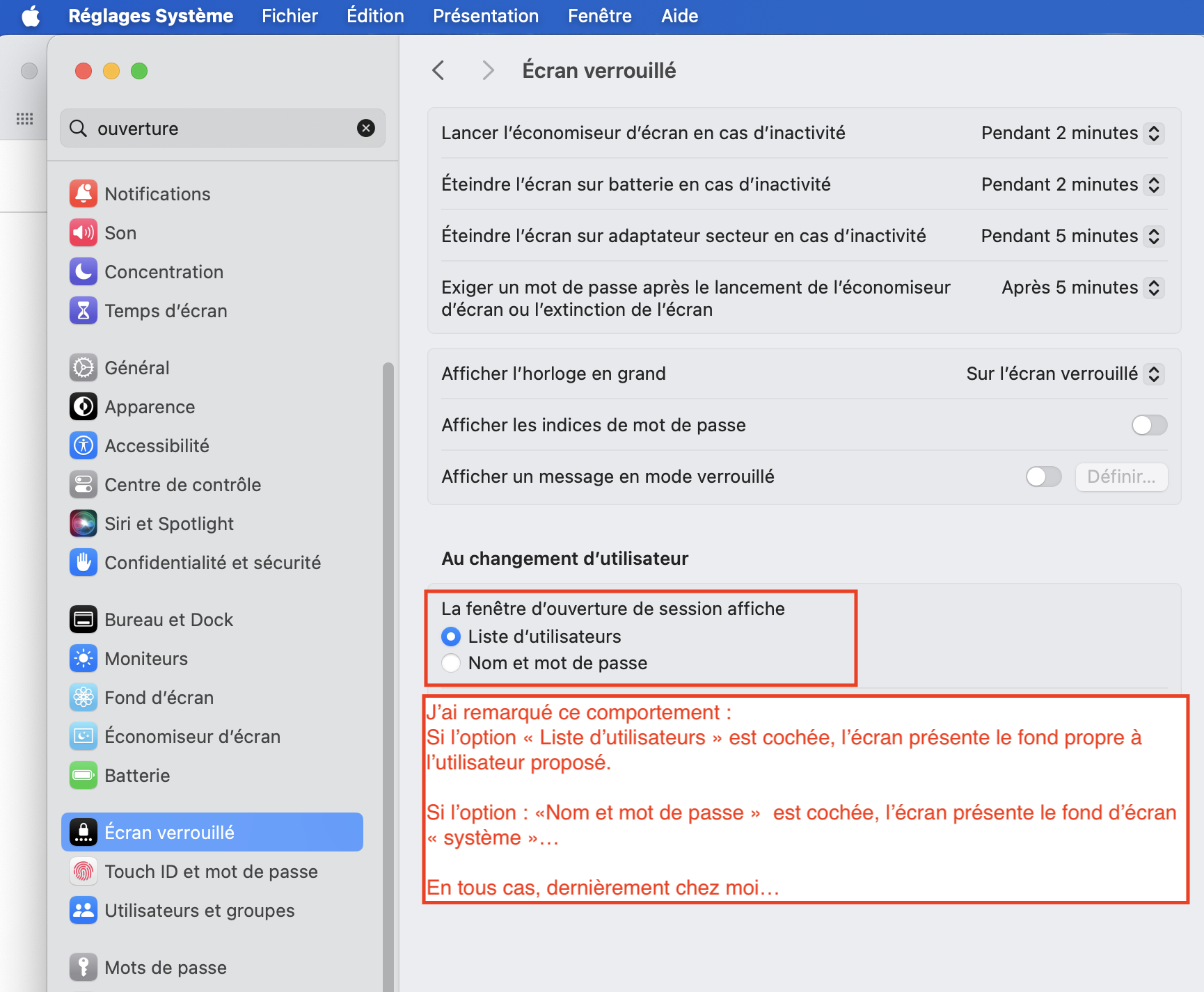Click the Utilisateurs et groupes icon
The width and height of the screenshot is (1204, 992).
pyautogui.click(x=84, y=910)
